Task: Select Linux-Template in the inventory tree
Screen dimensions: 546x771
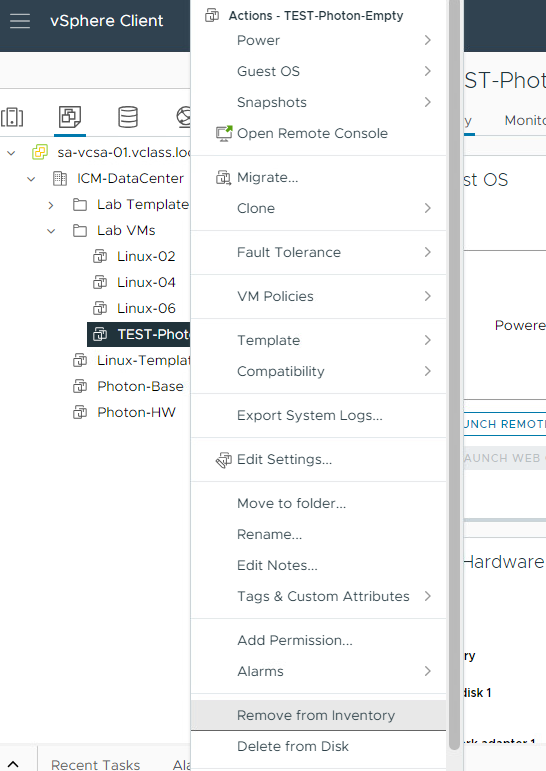Action: point(144,360)
